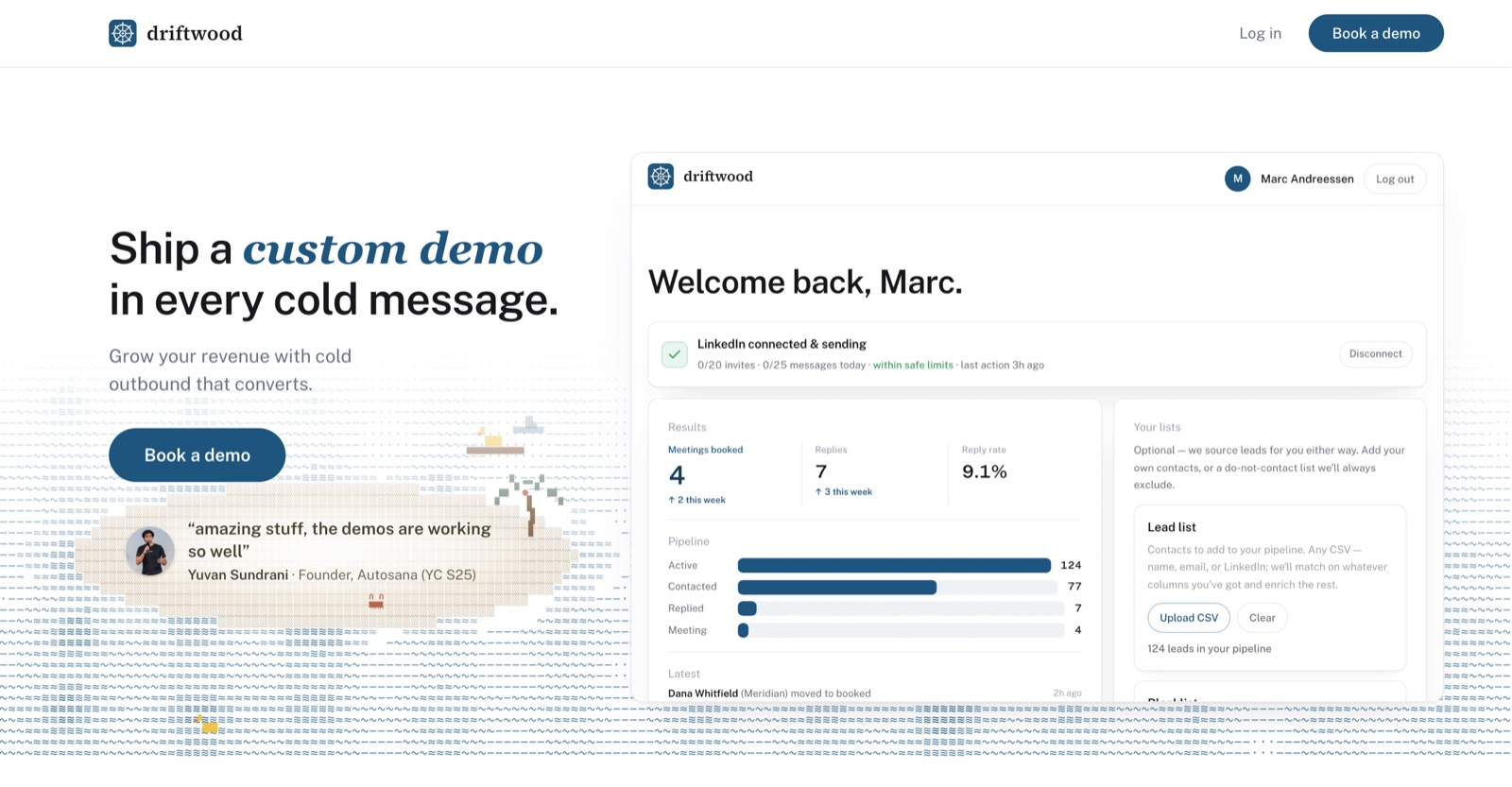Click the driftwood wordmark in site header
Viewport: 1512px width, 787px height.
click(x=195, y=33)
